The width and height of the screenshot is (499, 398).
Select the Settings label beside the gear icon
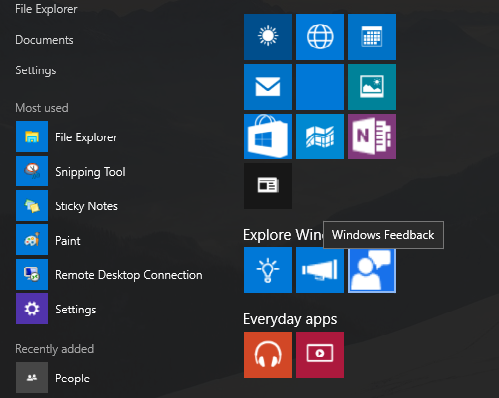76,310
